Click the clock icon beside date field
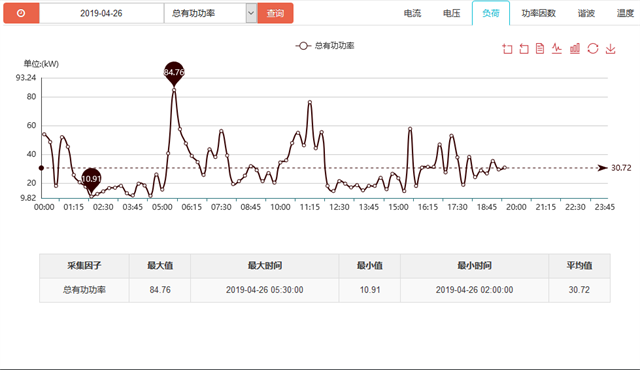This screenshot has height=370, width=640. [x=21, y=13]
